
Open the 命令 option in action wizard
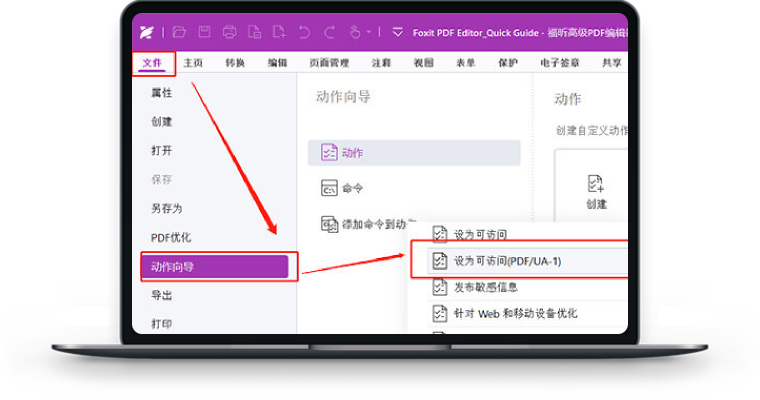352,188
